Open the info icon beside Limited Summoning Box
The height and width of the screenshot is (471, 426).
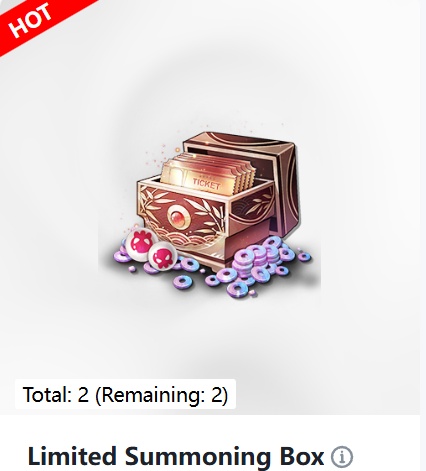coord(342,457)
